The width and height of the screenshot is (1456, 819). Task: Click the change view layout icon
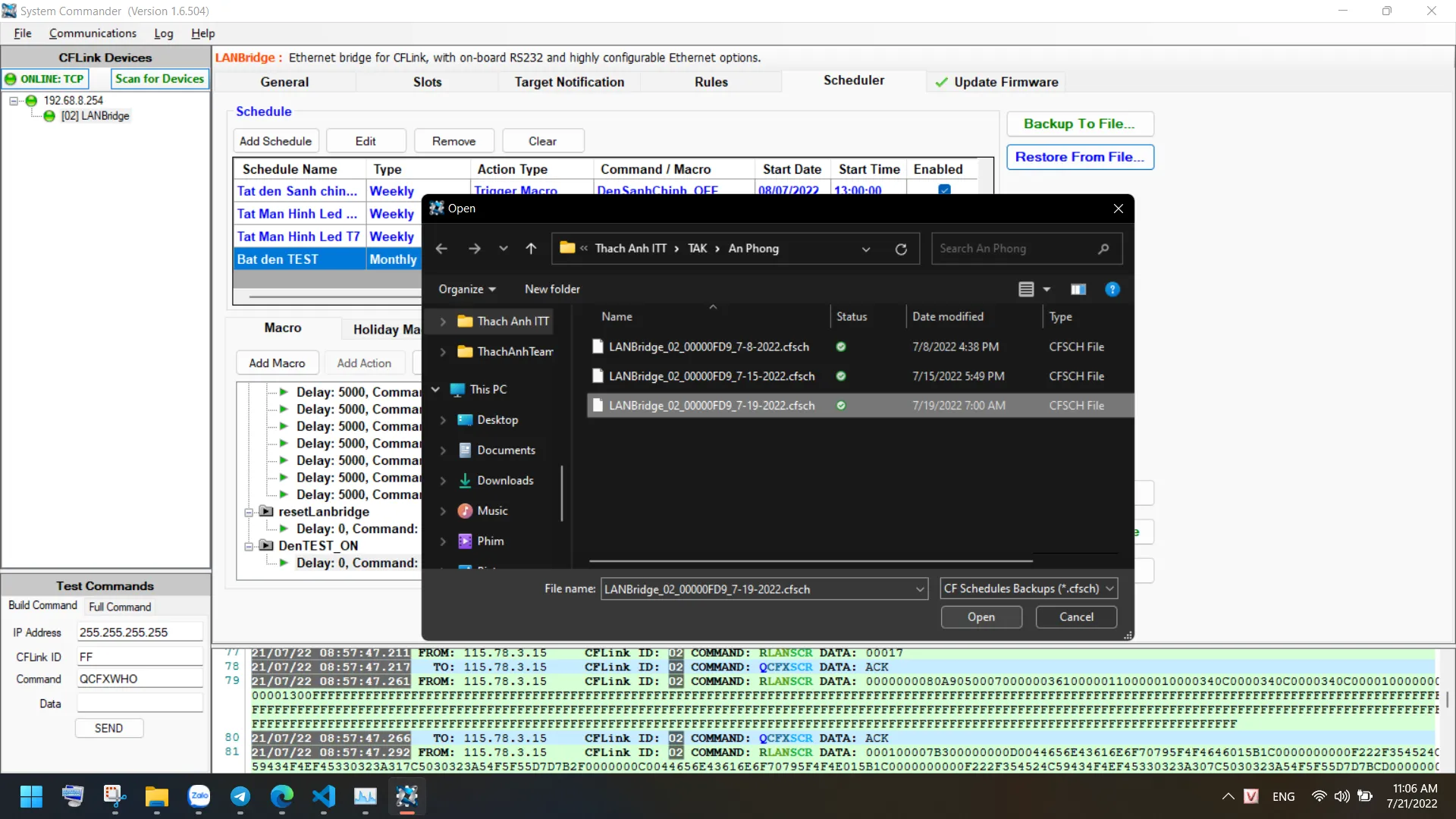(x=1026, y=289)
